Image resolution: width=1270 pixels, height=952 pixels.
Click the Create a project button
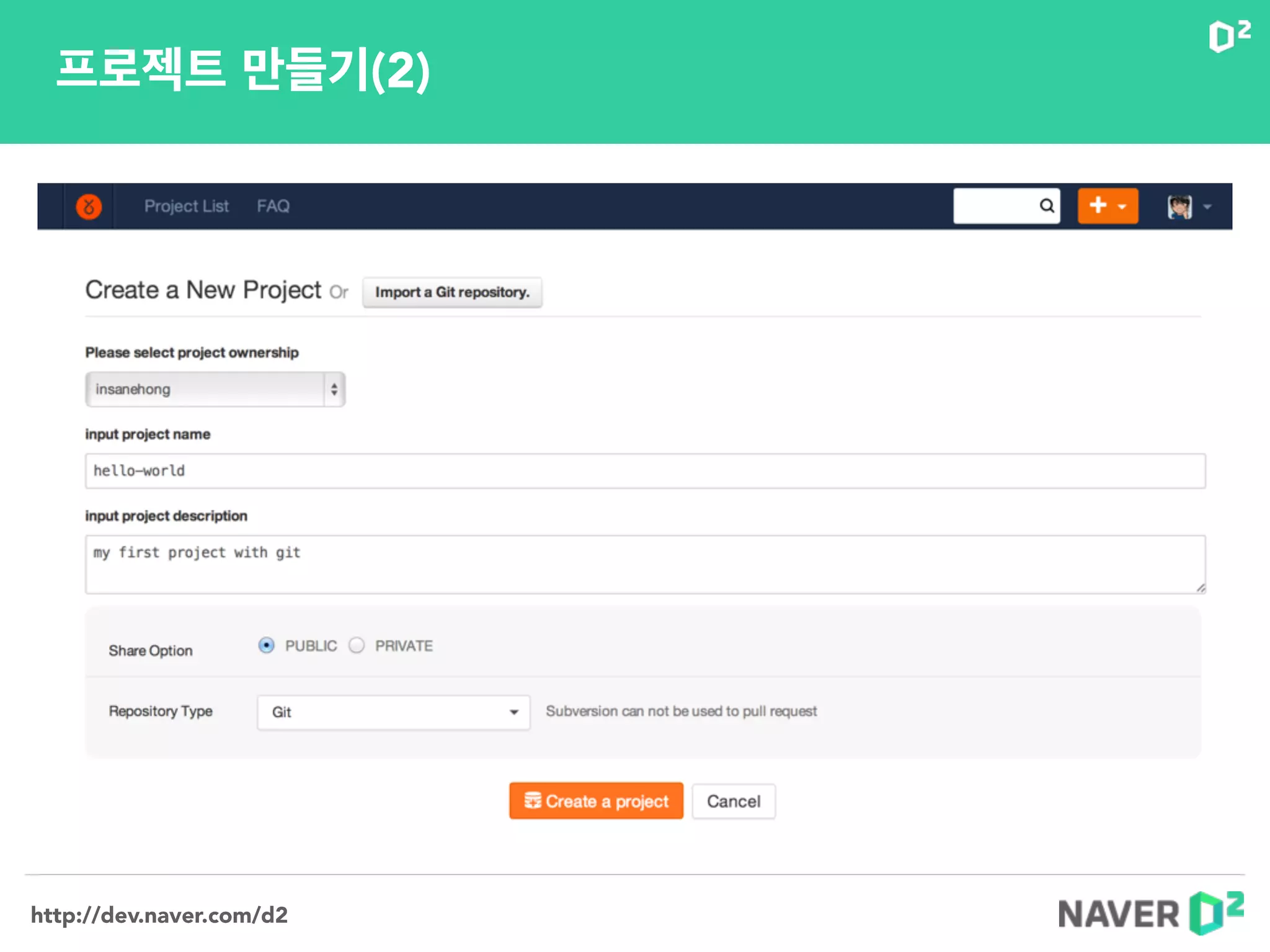[x=596, y=801]
